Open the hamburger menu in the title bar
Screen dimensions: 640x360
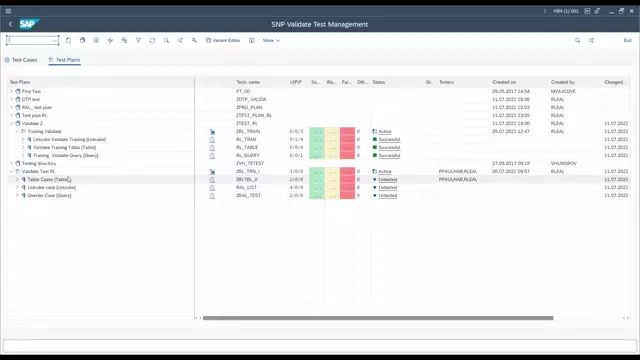tap(8, 11)
